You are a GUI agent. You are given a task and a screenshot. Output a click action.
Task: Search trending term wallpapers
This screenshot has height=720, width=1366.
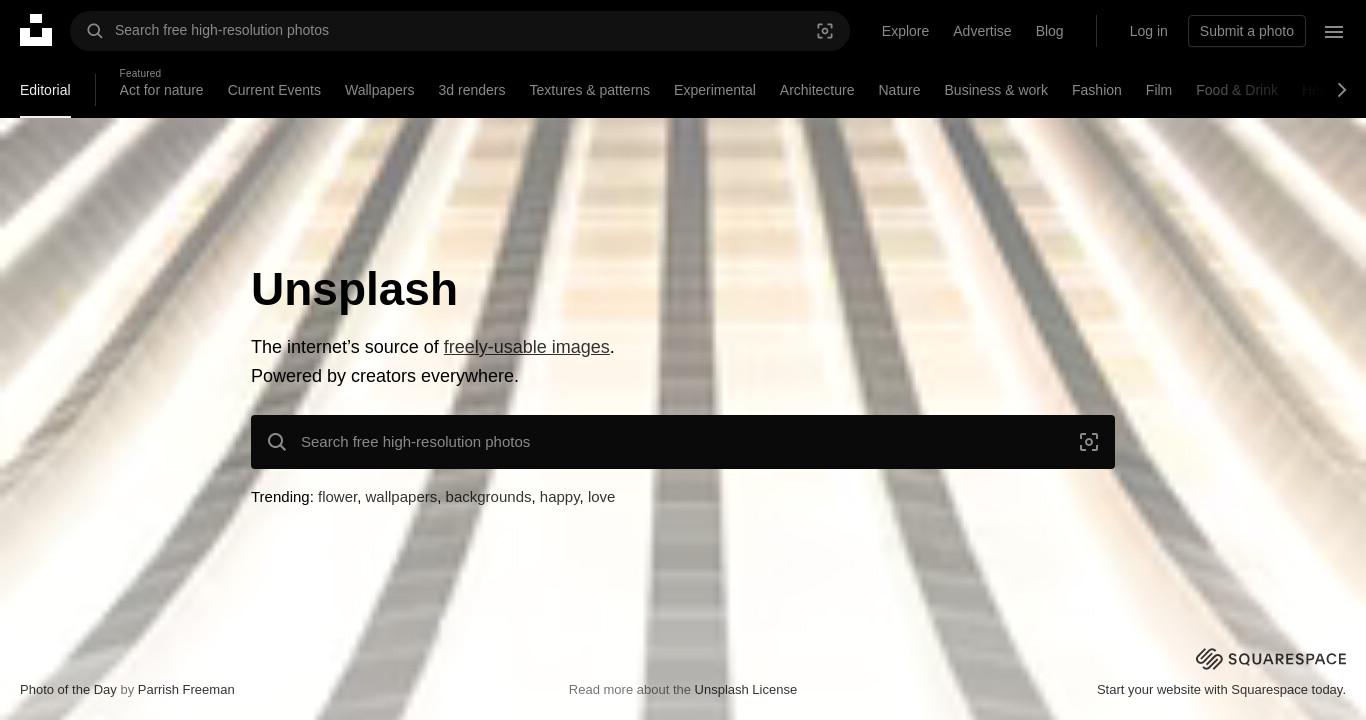pos(401,497)
